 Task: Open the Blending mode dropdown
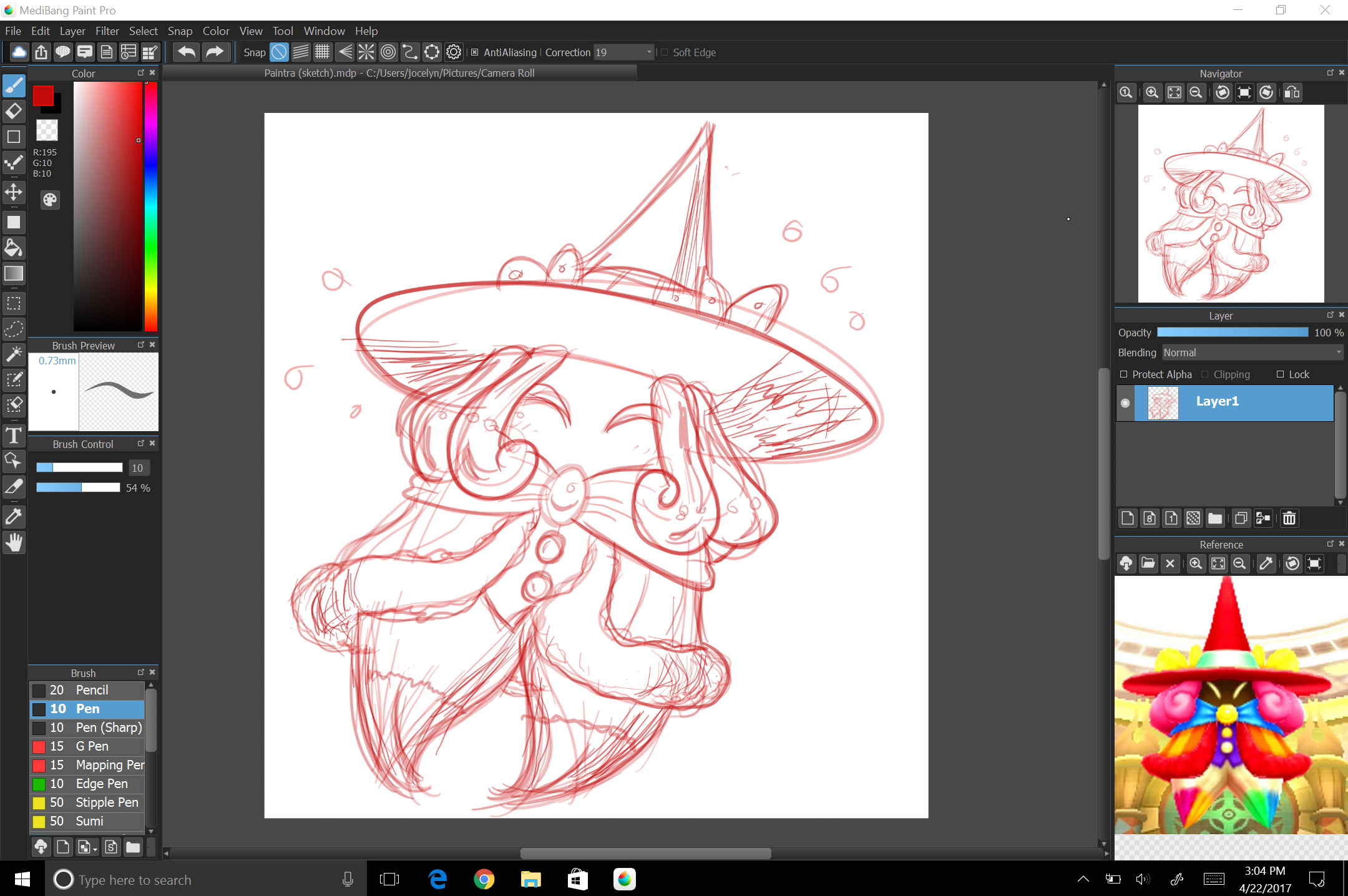pyautogui.click(x=1253, y=353)
